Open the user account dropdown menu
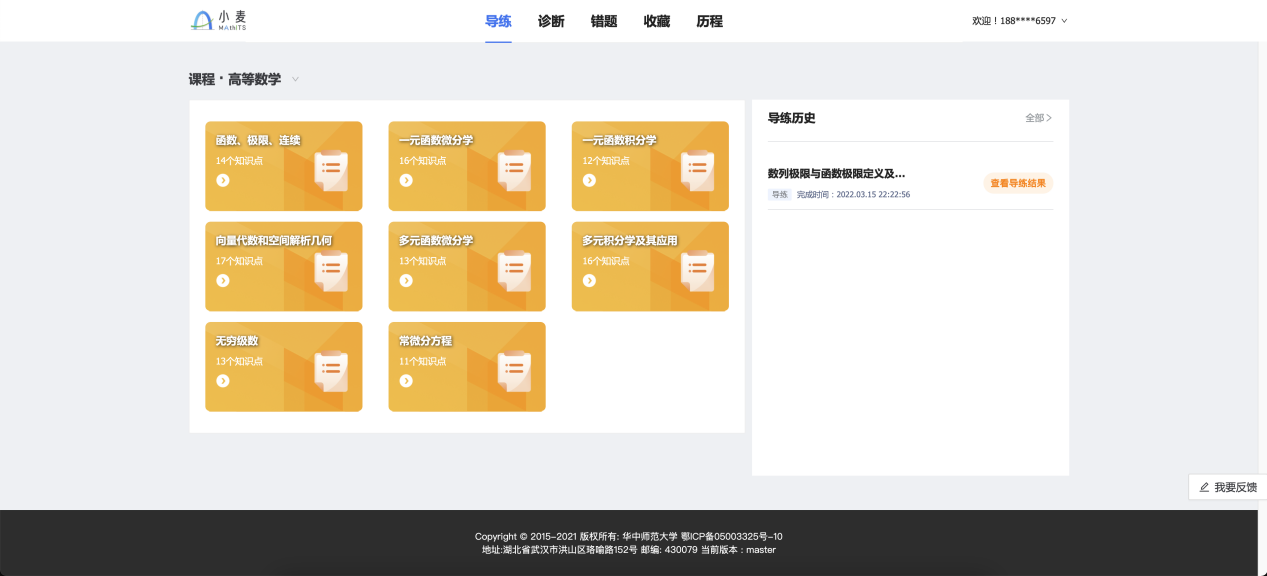The height and width of the screenshot is (576, 1267). pyautogui.click(x=1063, y=21)
